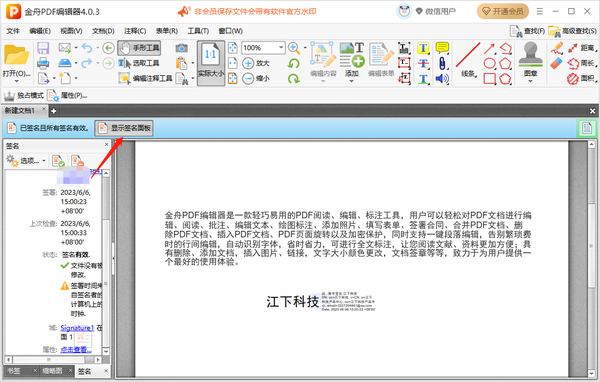Open the email dropdown arrow

pyautogui.click(x=76, y=48)
